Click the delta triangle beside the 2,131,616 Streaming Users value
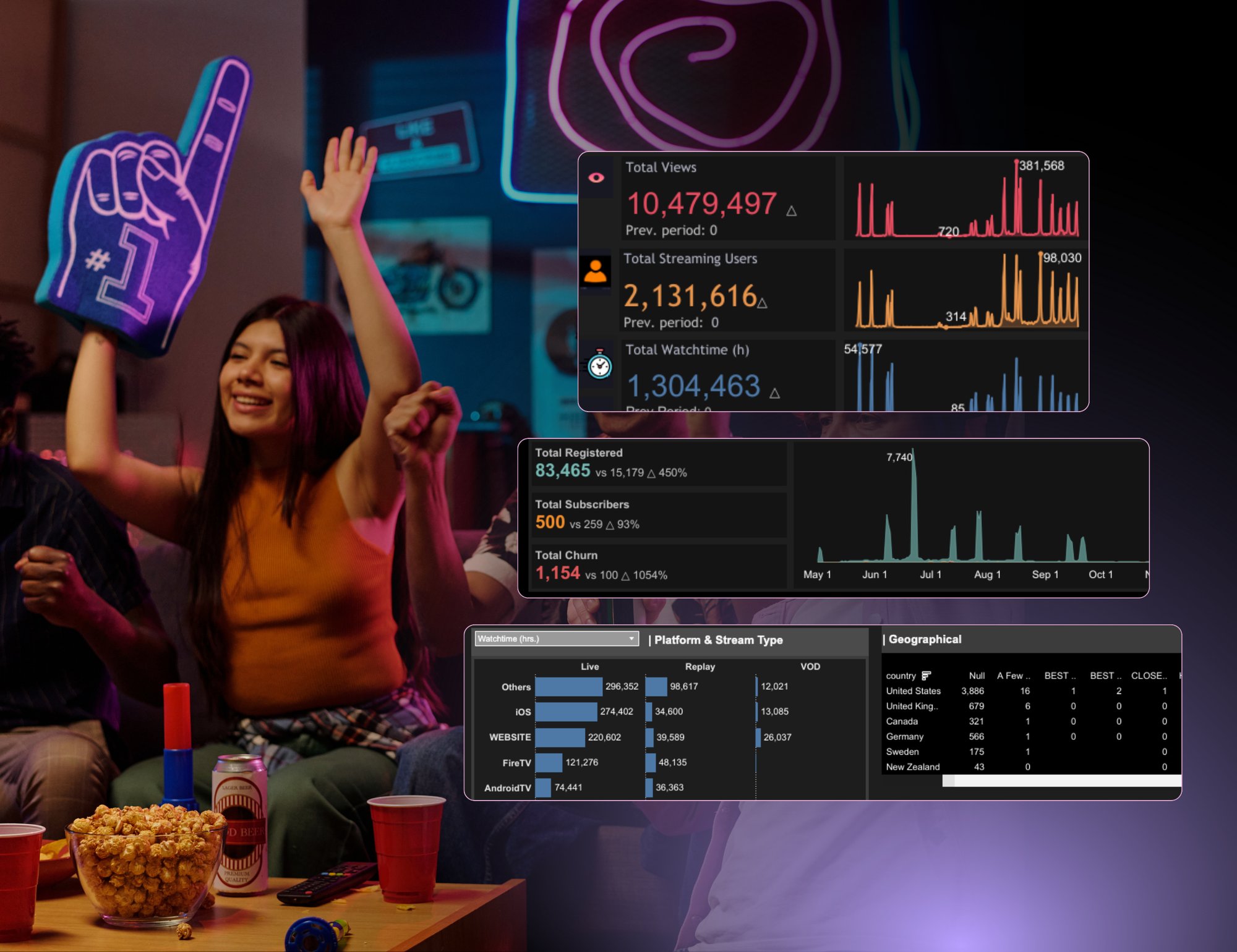Screen dimensions: 1237x952 tap(762, 303)
